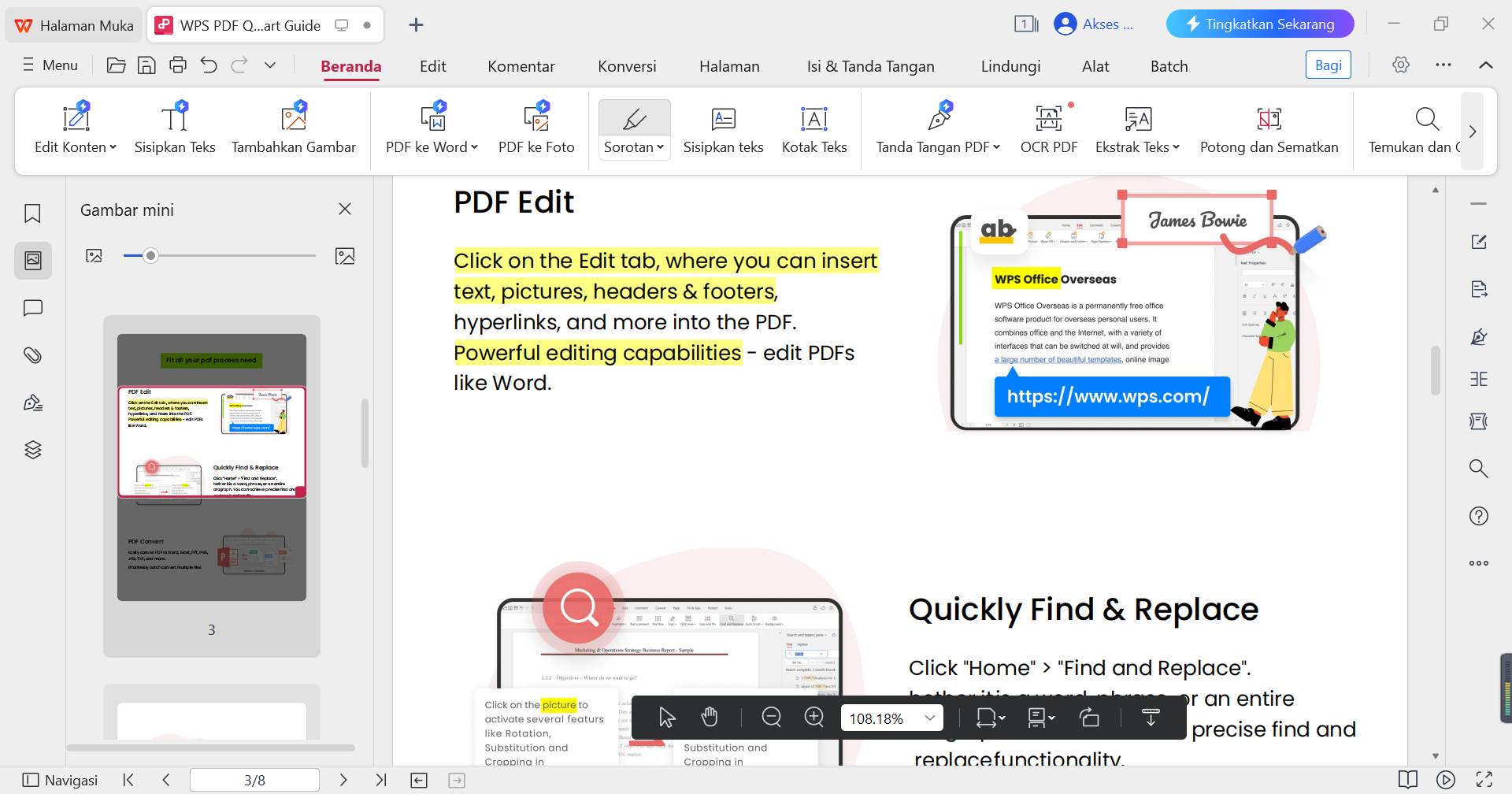The width and height of the screenshot is (1512, 794).
Task: Open the search icon in right sidebar
Action: 1479,468
